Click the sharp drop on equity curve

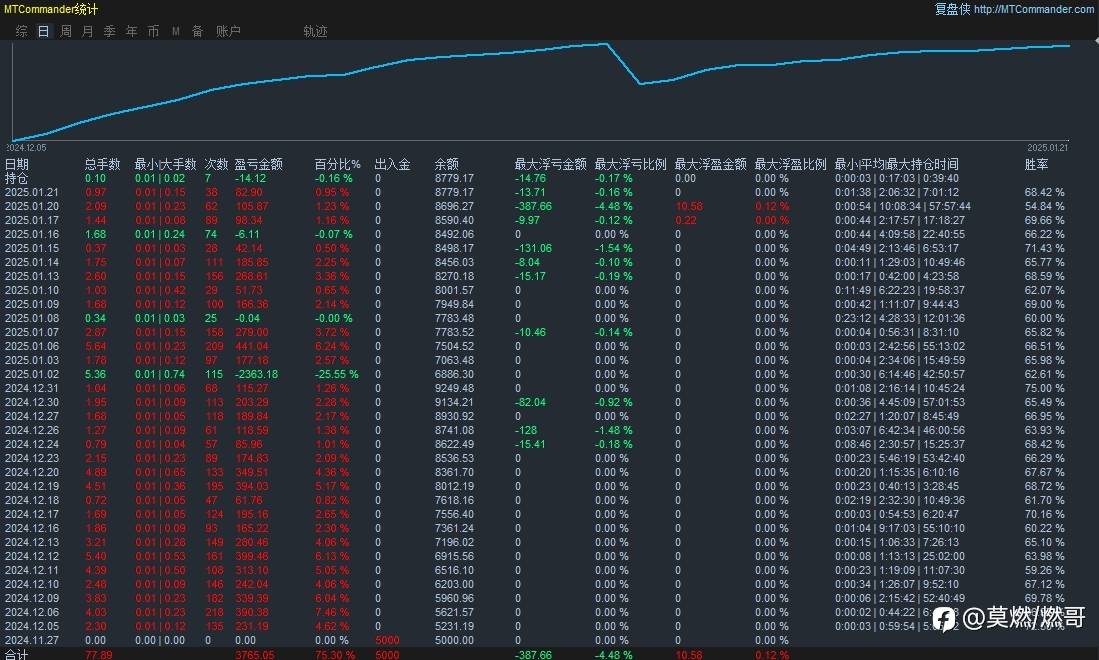(624, 64)
